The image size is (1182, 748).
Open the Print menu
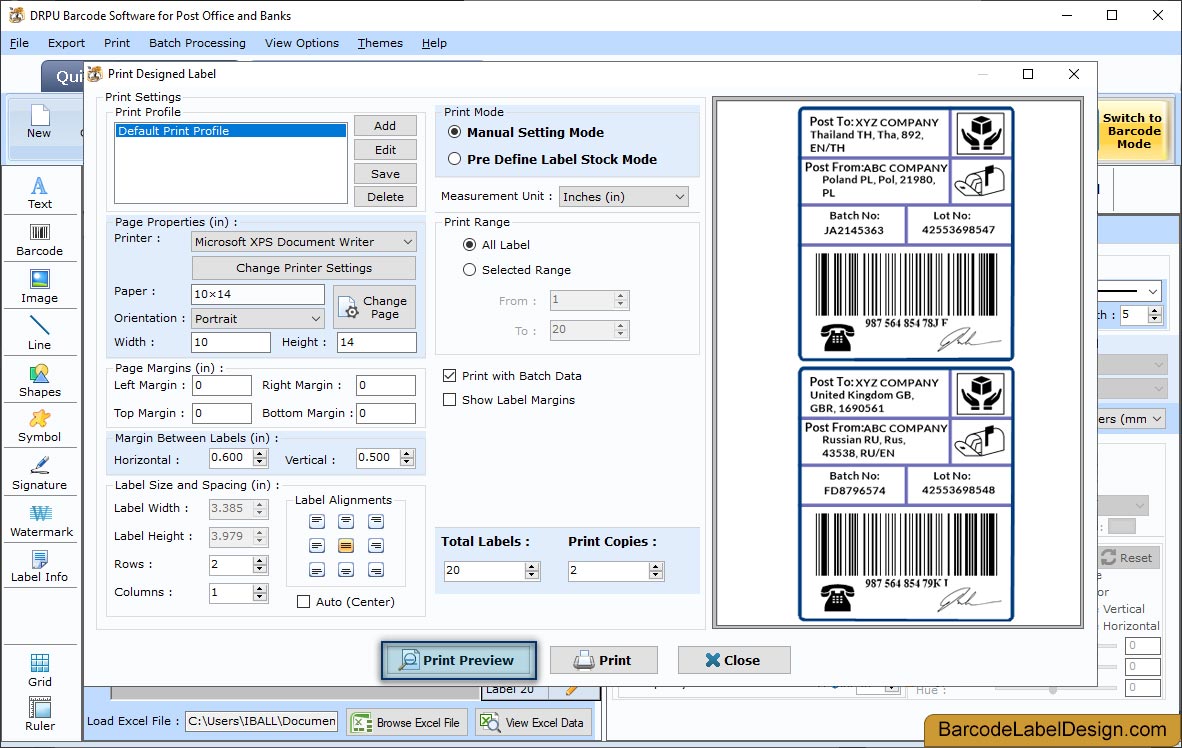pyautogui.click(x=117, y=43)
